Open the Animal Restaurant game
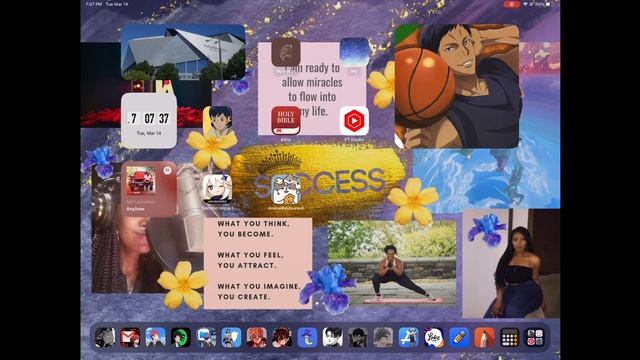 click(x=286, y=189)
